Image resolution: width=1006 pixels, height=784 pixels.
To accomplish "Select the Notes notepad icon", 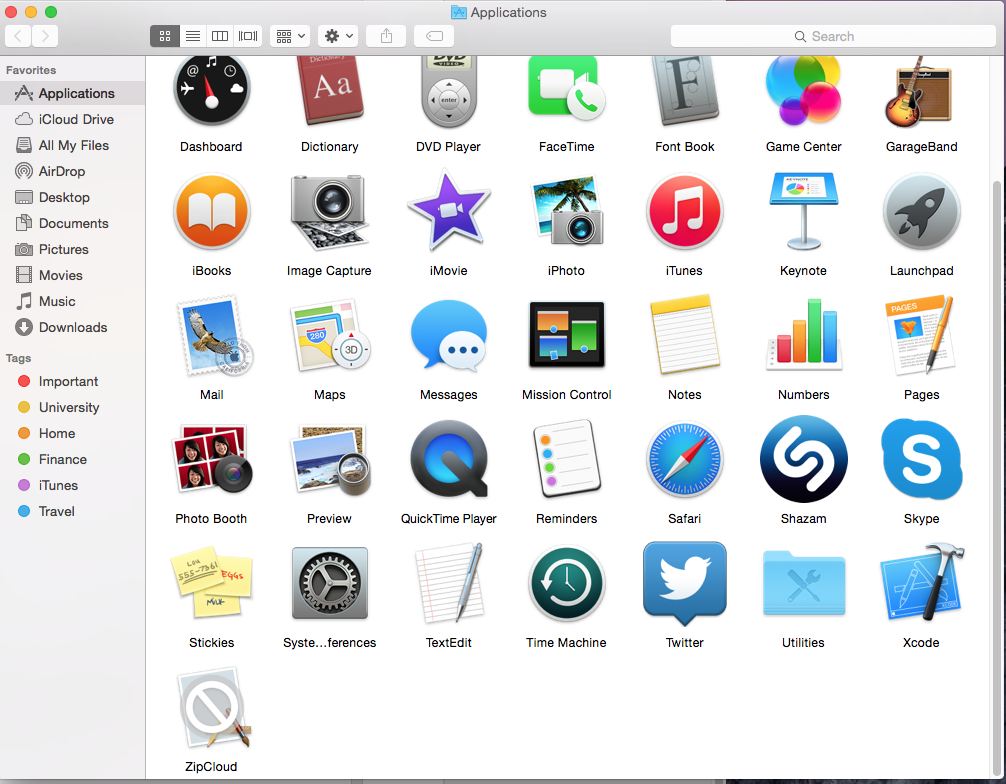I will (685, 334).
